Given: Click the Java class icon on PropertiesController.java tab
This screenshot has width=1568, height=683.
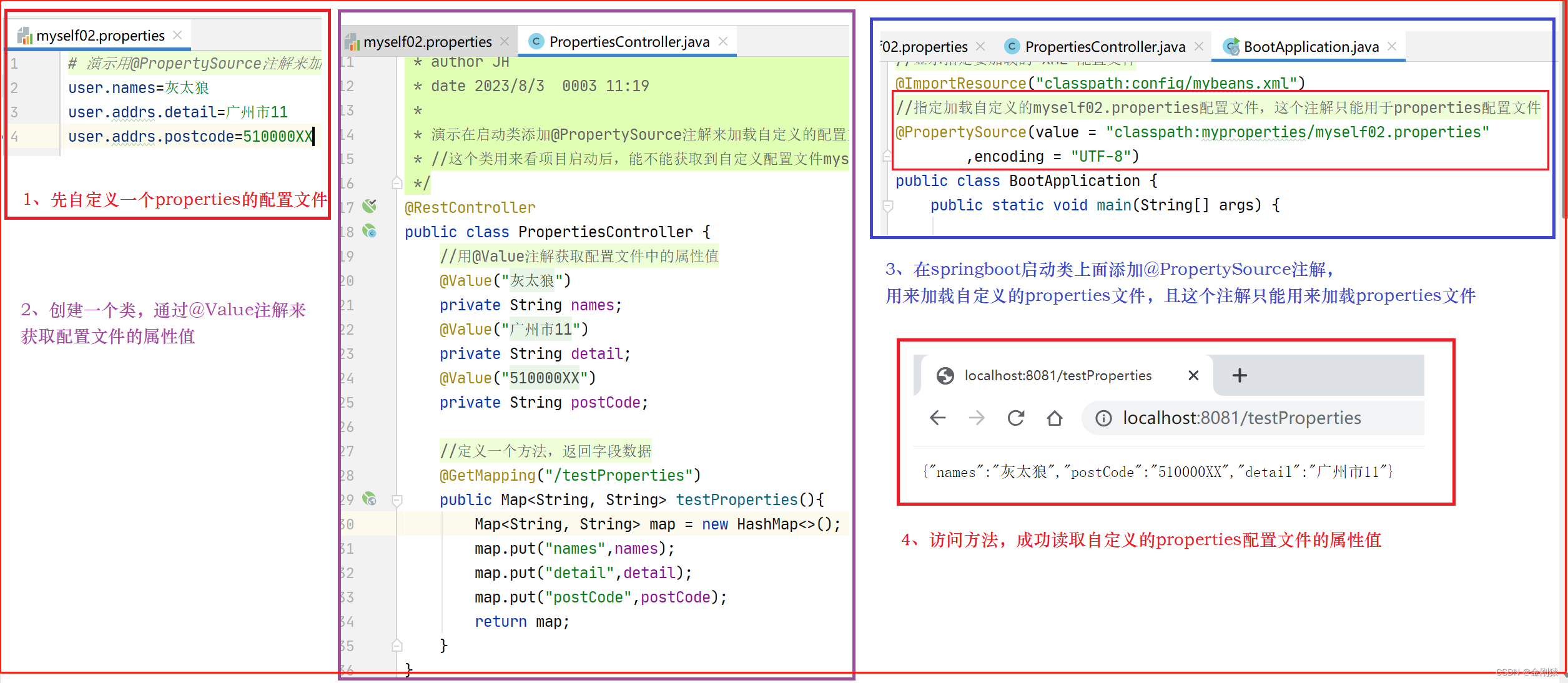Looking at the screenshot, I should click(x=536, y=41).
